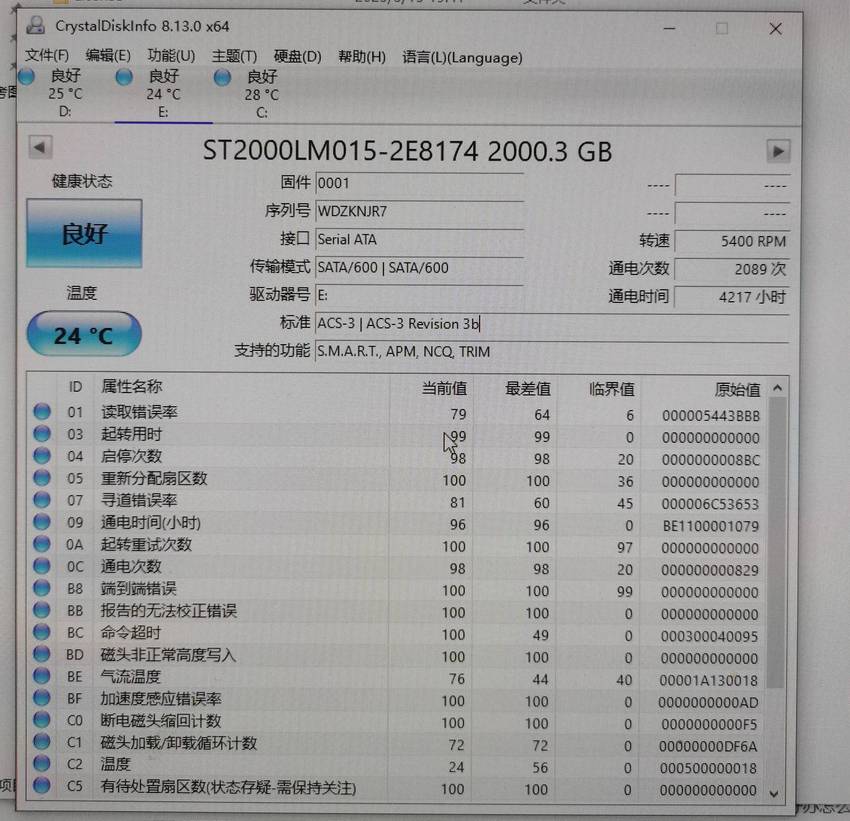This screenshot has width=850, height=821.
Task: Select the raw value 000300040095
Action: (710, 636)
